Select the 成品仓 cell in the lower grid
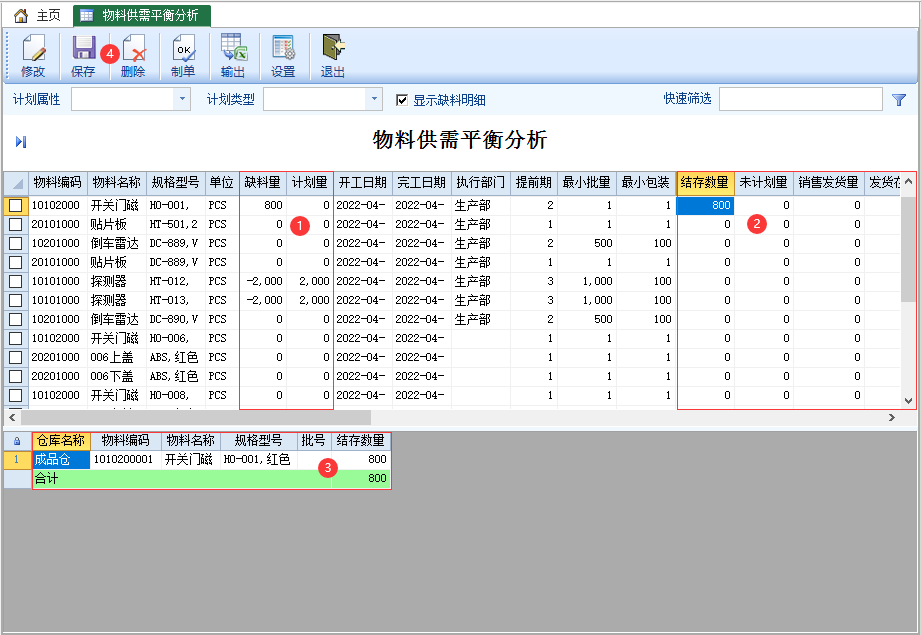 click(61, 459)
